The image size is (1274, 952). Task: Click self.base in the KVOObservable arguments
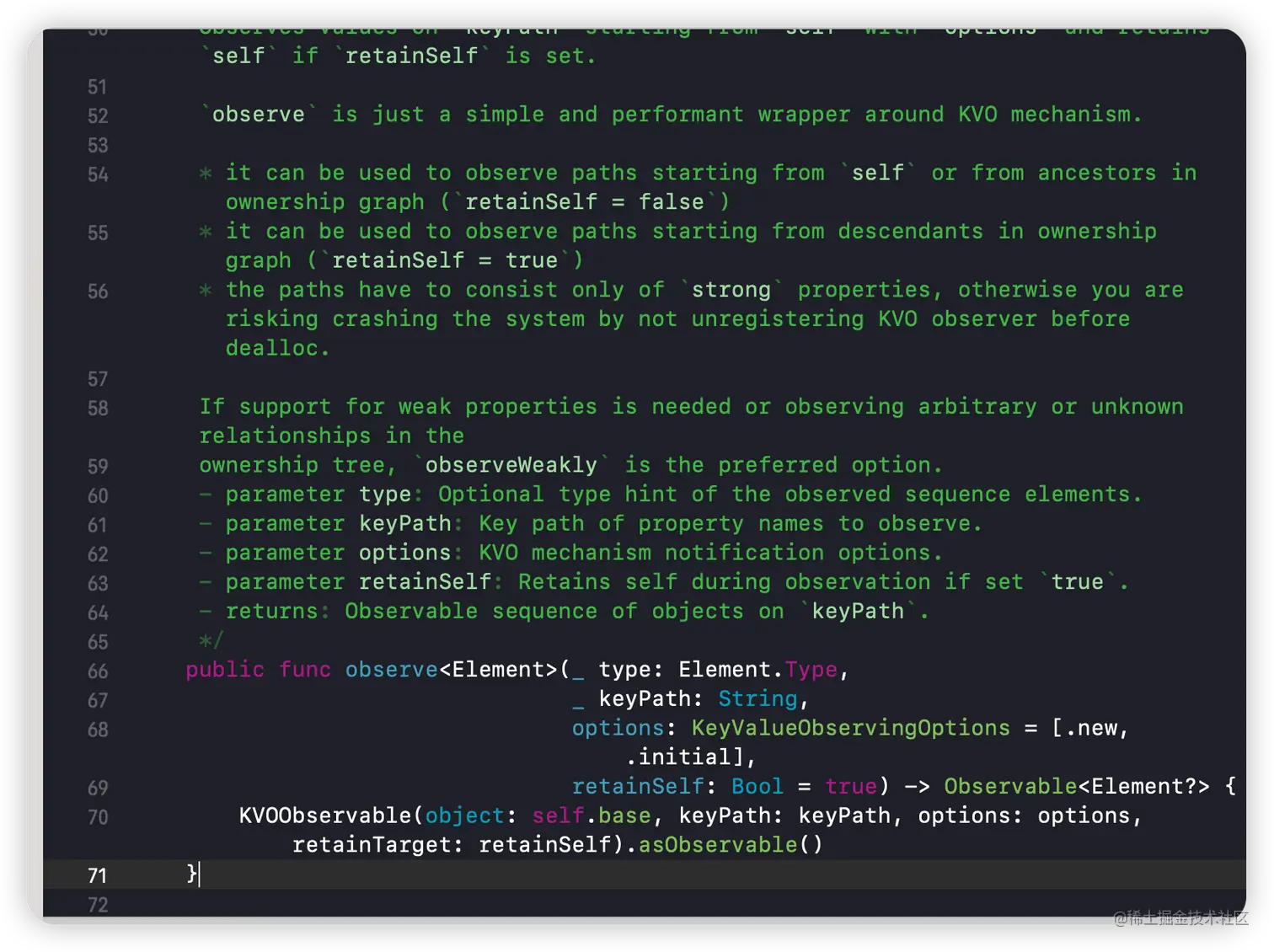pos(591,816)
